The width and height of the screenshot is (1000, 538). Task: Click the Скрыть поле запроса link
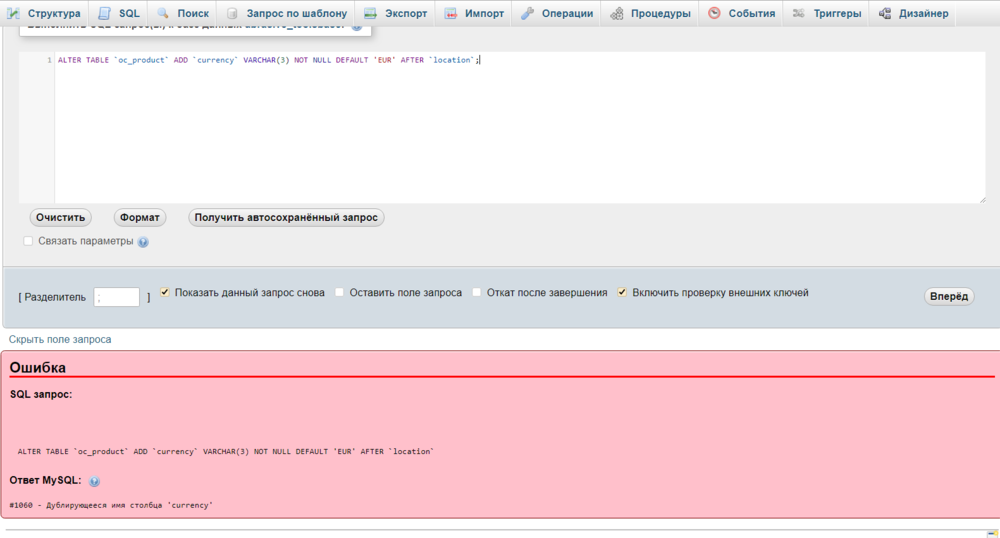pos(60,339)
